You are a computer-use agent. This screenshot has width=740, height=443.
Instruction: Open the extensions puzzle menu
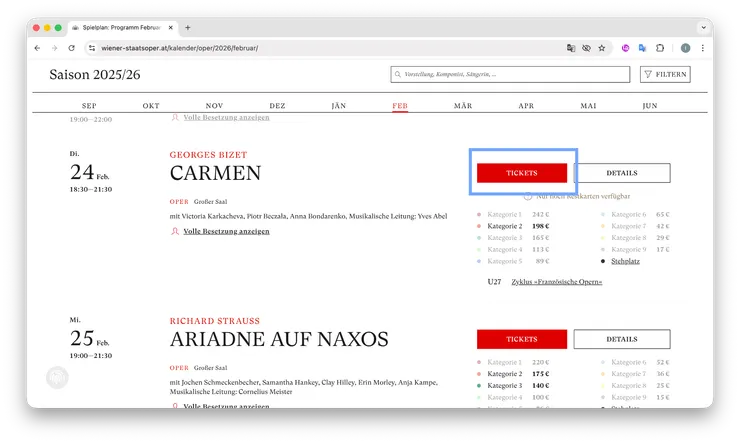pyautogui.click(x=660, y=48)
